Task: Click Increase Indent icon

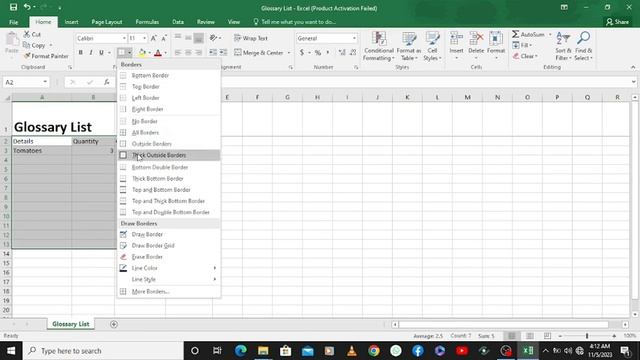Action: coord(223,52)
